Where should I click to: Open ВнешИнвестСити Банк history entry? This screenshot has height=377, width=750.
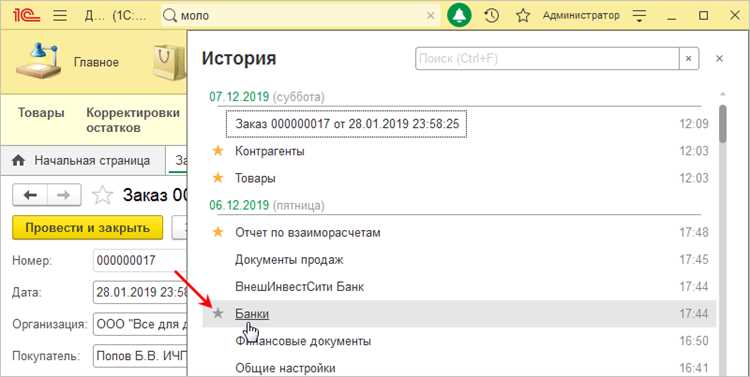click(x=299, y=287)
